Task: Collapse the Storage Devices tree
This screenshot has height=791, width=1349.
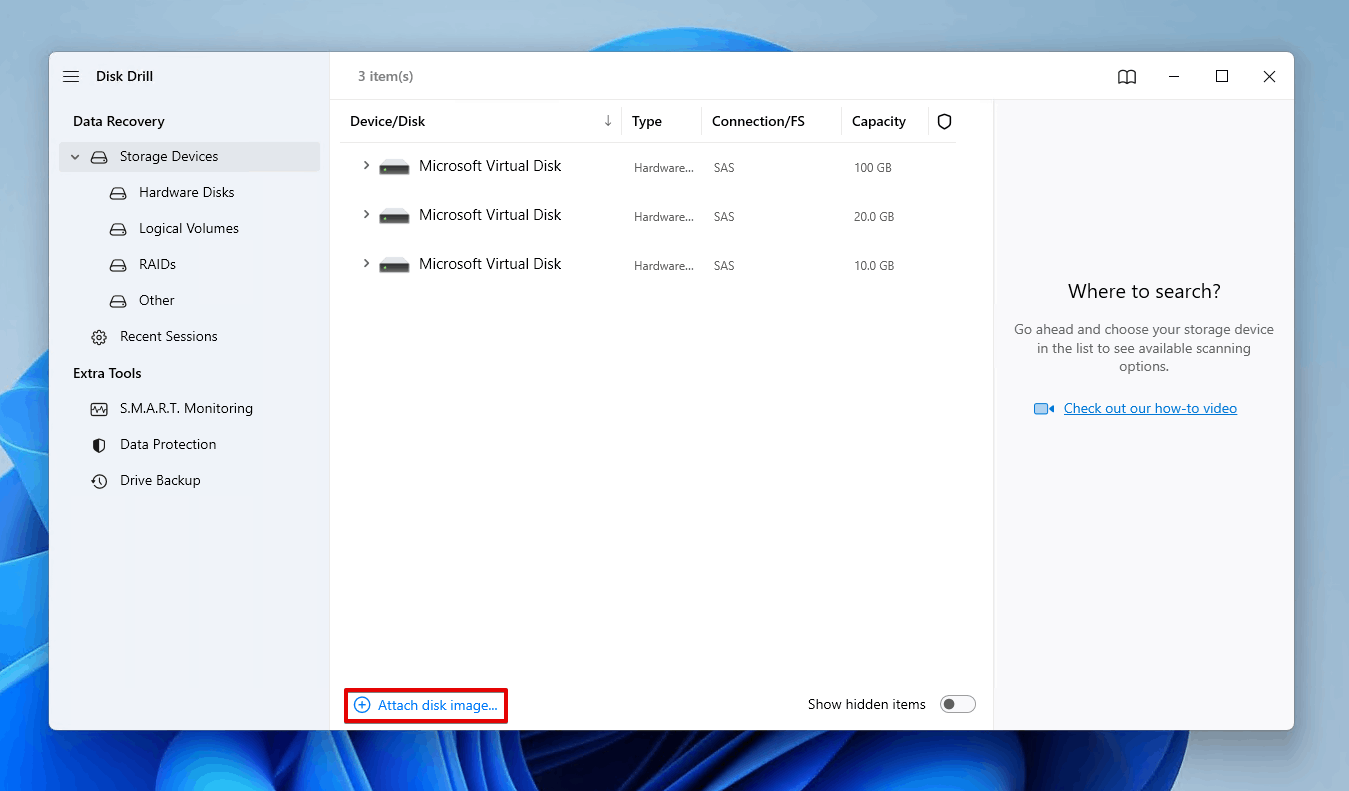Action: [75, 157]
